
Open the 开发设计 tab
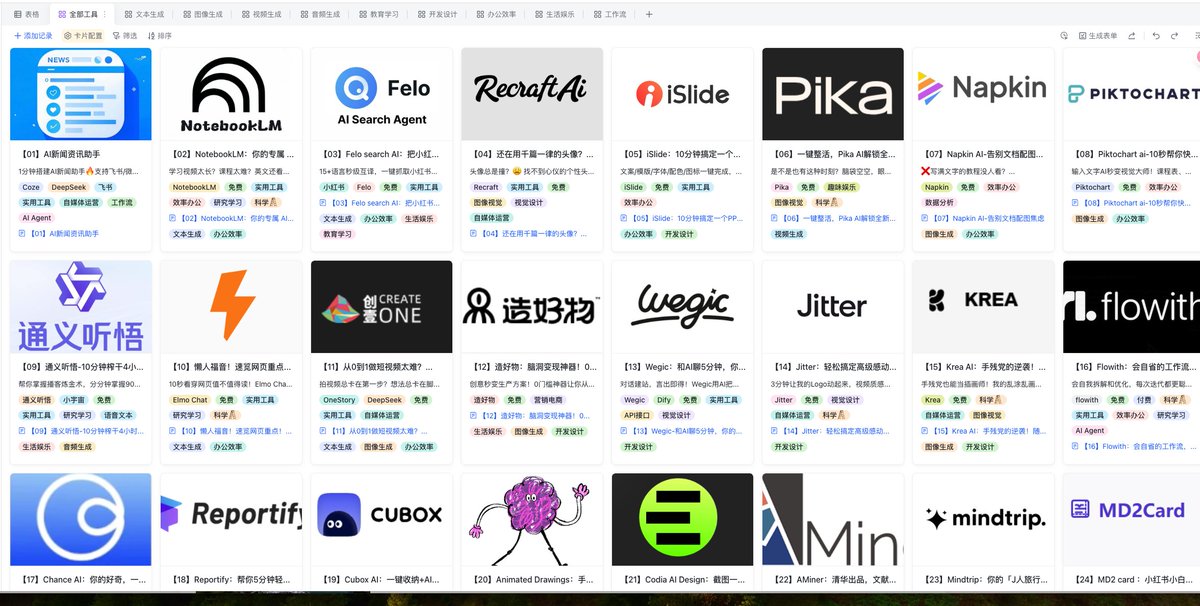pos(438,15)
